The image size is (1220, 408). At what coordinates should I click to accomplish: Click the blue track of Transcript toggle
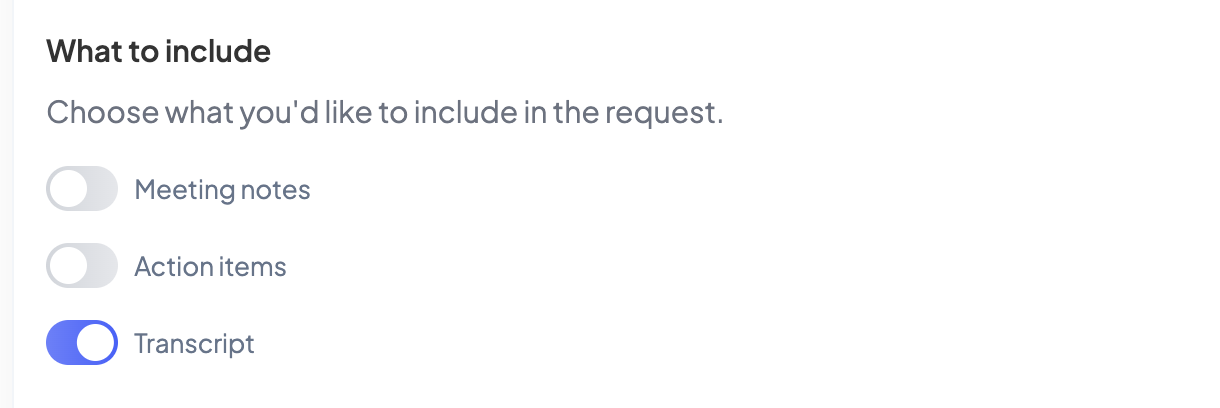click(61, 344)
